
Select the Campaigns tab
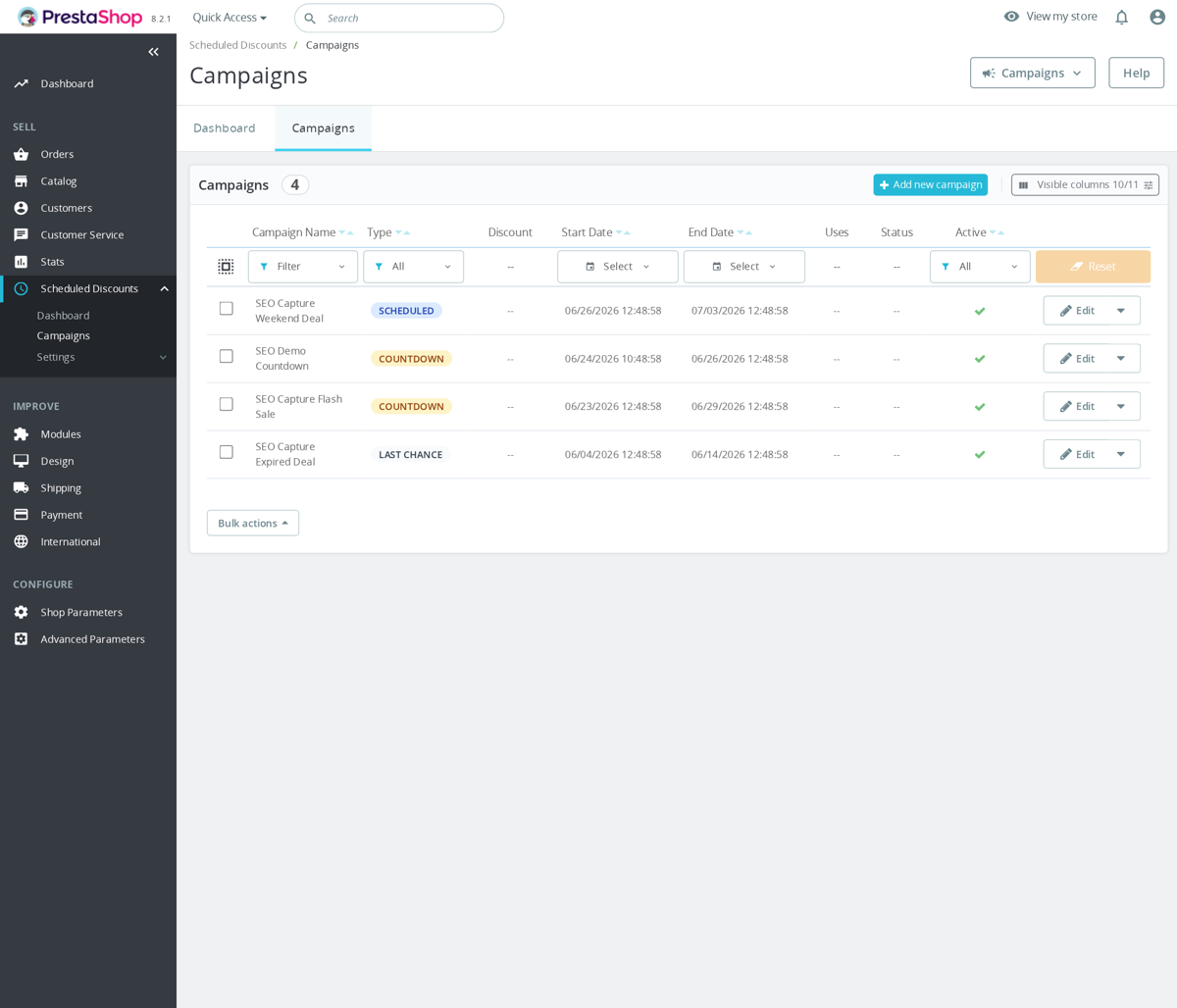pyautogui.click(x=323, y=128)
